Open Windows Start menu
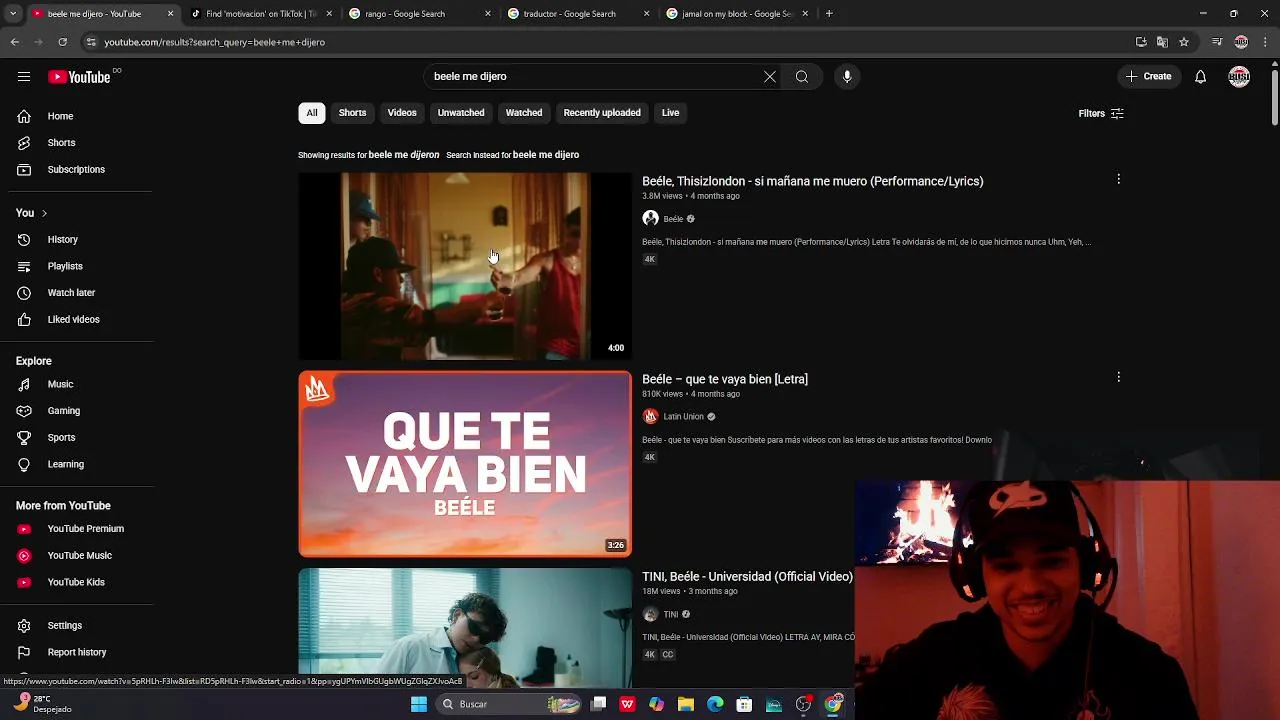This screenshot has height=720, width=1280. (x=419, y=704)
